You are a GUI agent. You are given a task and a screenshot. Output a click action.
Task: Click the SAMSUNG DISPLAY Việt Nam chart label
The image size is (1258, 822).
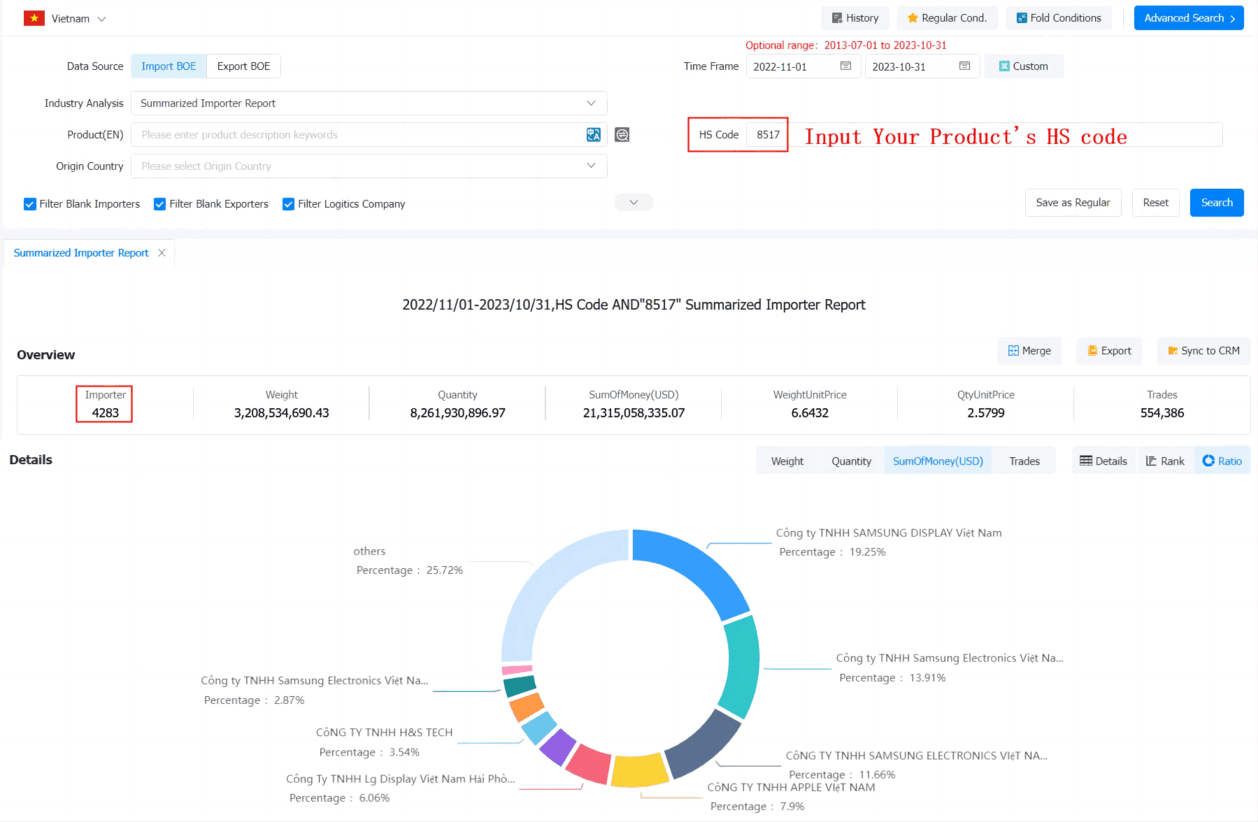[x=889, y=533]
